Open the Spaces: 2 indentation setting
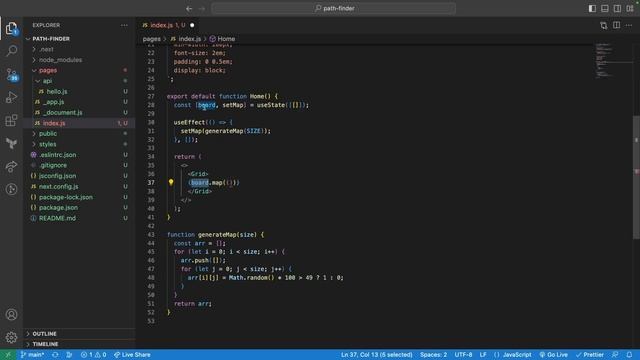Viewport: 640px width, 360px height. 433,355
